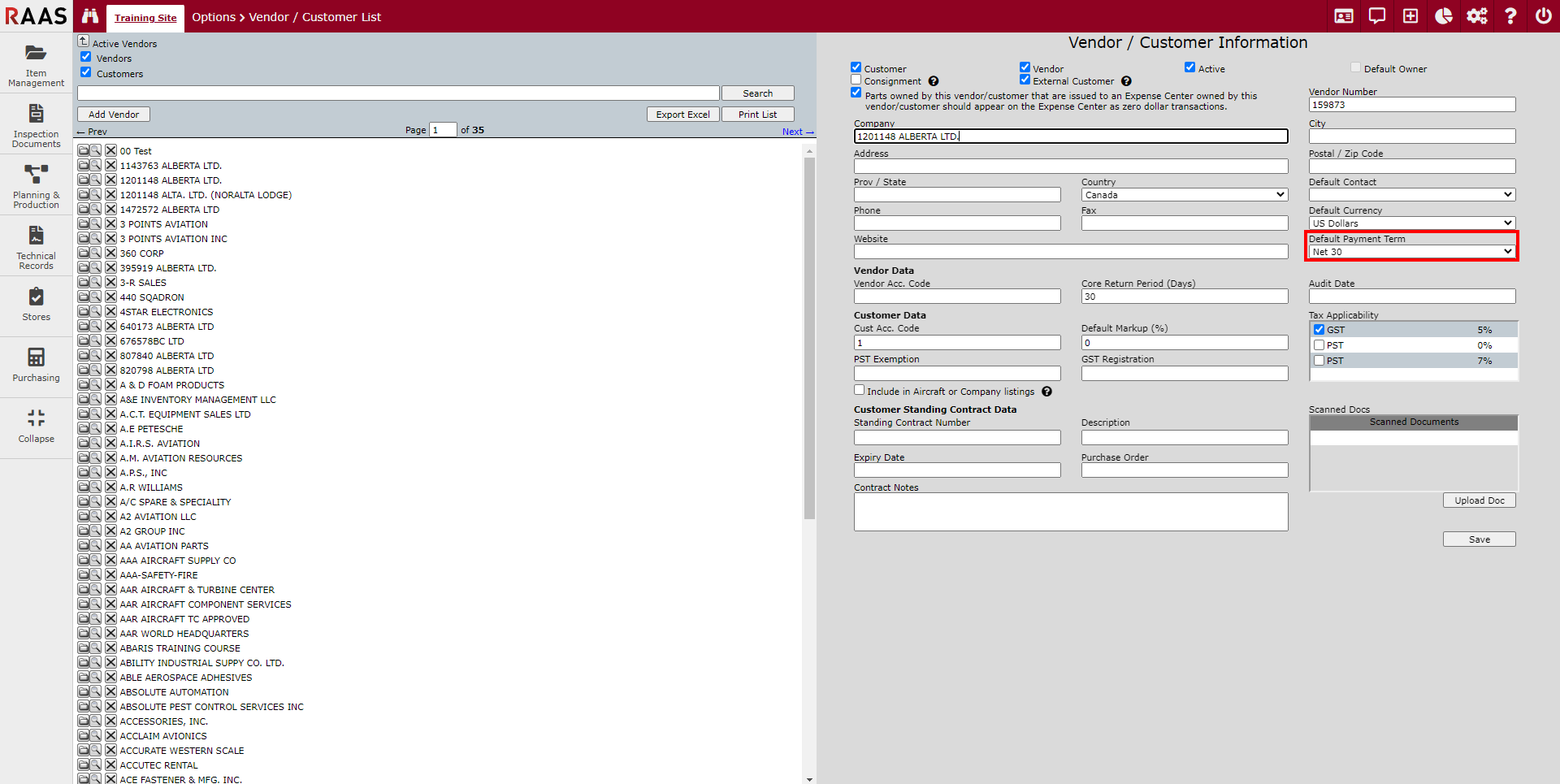Open the settings gears icon
1560x784 pixels.
[1476, 16]
